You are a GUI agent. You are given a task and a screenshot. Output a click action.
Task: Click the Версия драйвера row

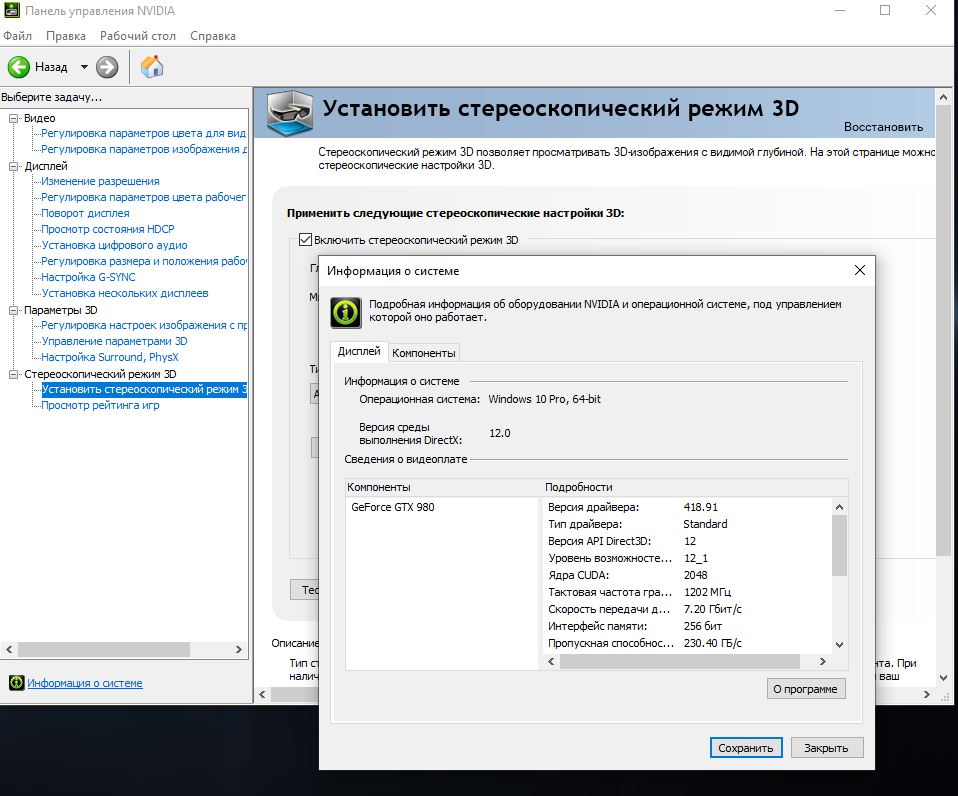pos(686,507)
